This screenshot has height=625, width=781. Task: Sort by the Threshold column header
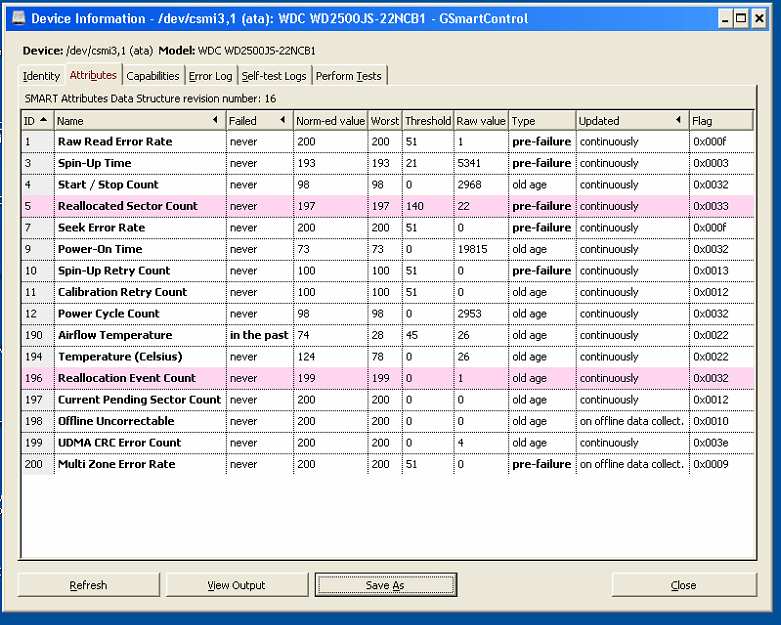point(428,121)
